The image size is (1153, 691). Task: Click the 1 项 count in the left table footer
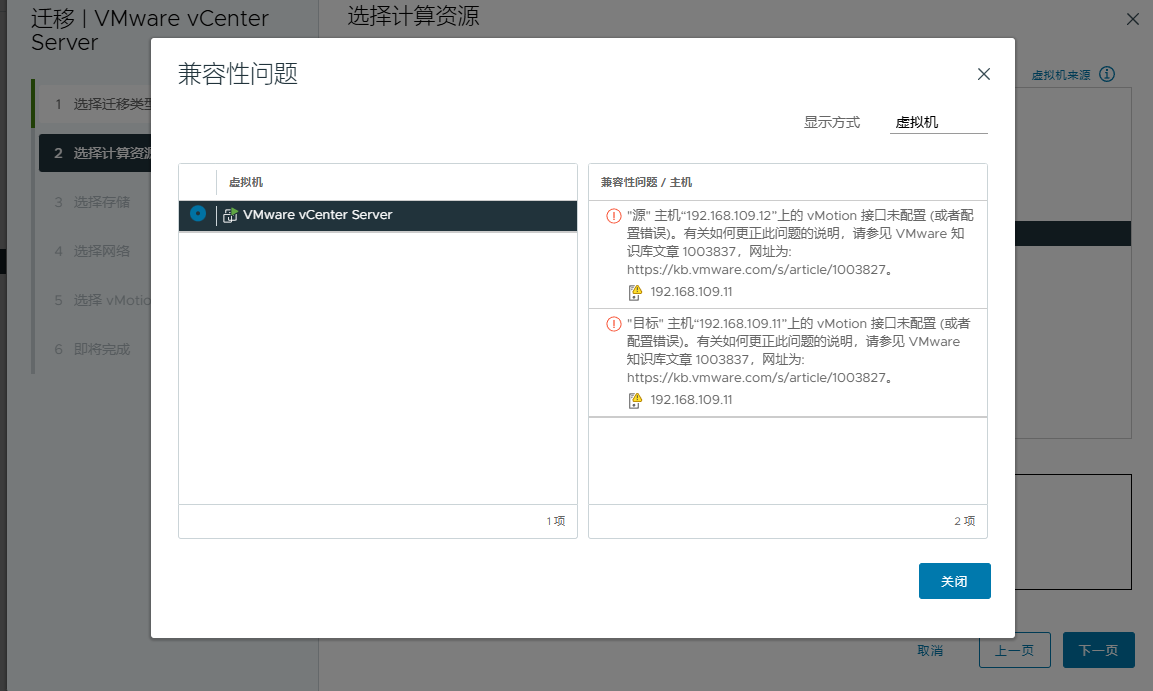556,521
